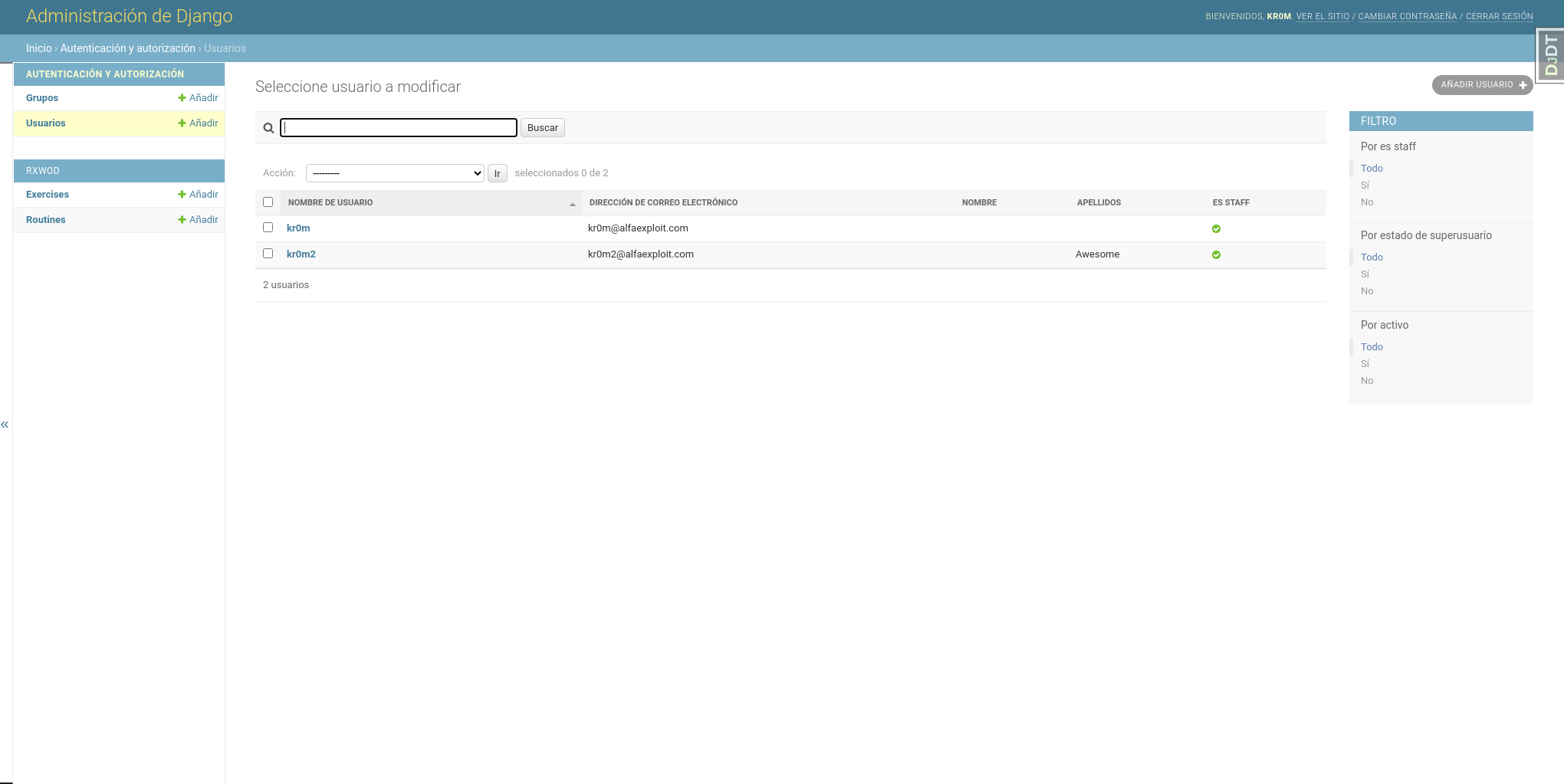Add a new user via Añadir next to Usuarios
1564x784 pixels.
click(199, 123)
